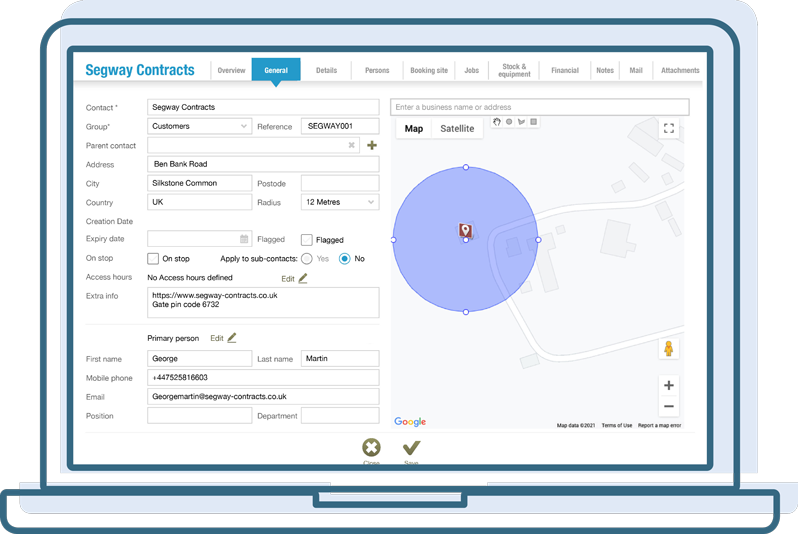Click the map business name or address search box
798x534 pixels.
[539, 107]
